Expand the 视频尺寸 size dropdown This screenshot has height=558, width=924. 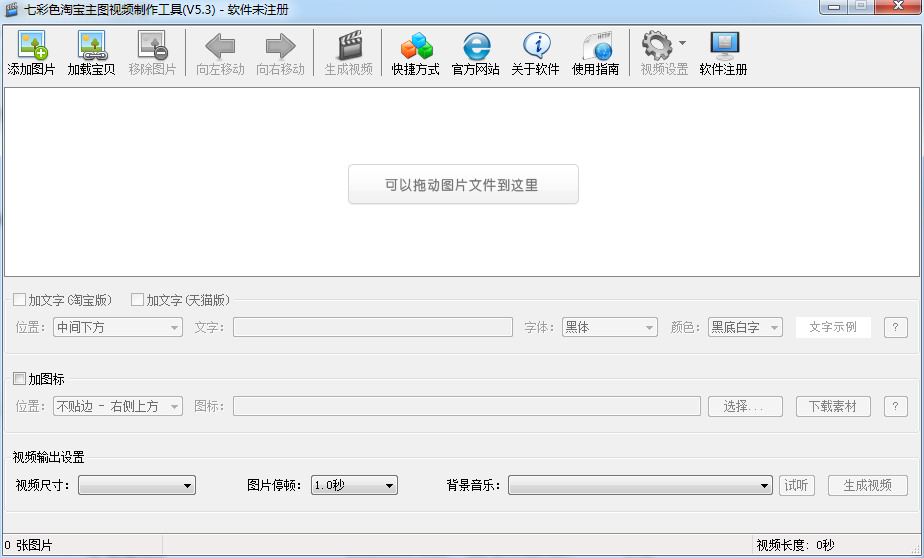click(137, 486)
